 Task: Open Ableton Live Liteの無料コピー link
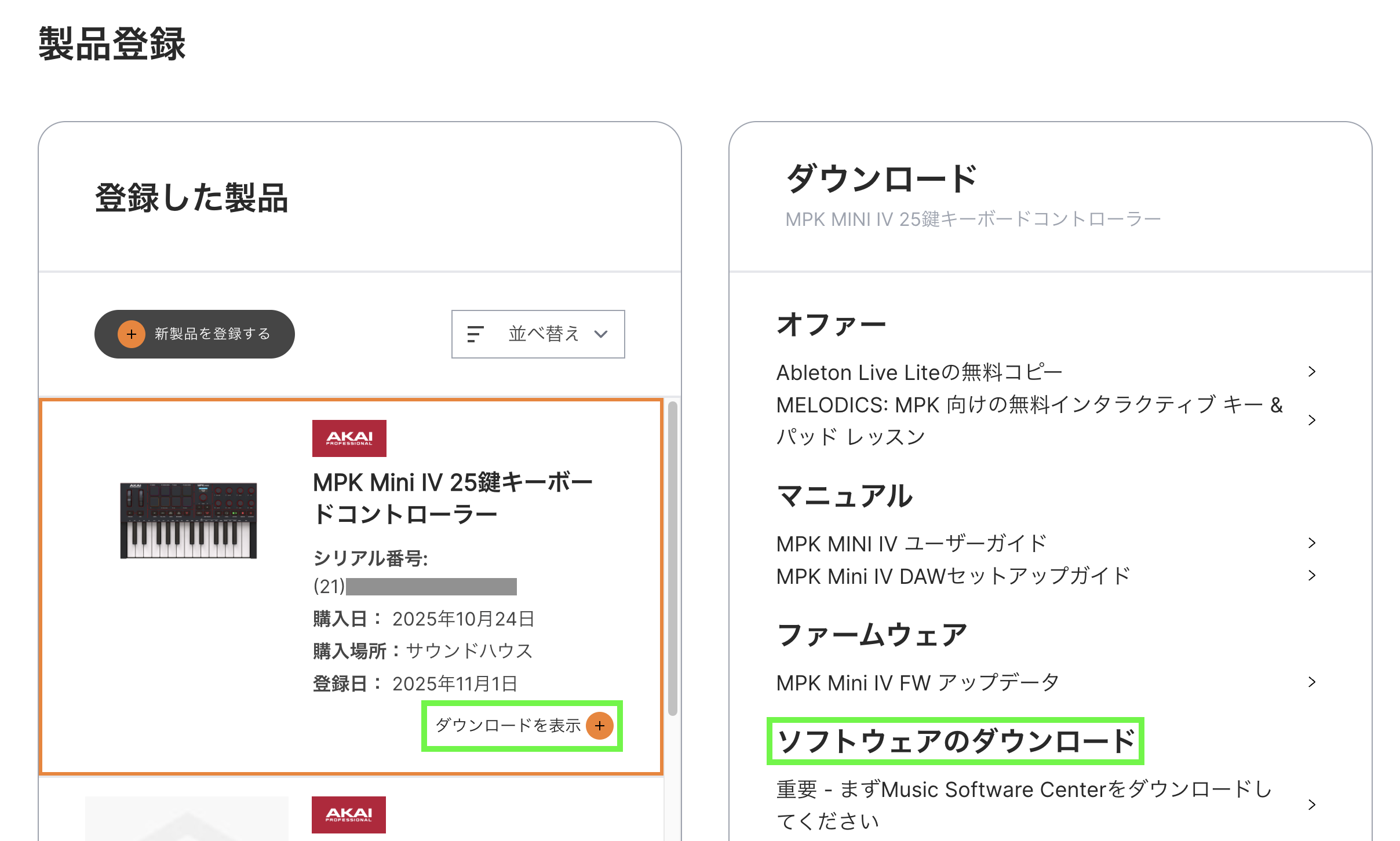pos(919,372)
